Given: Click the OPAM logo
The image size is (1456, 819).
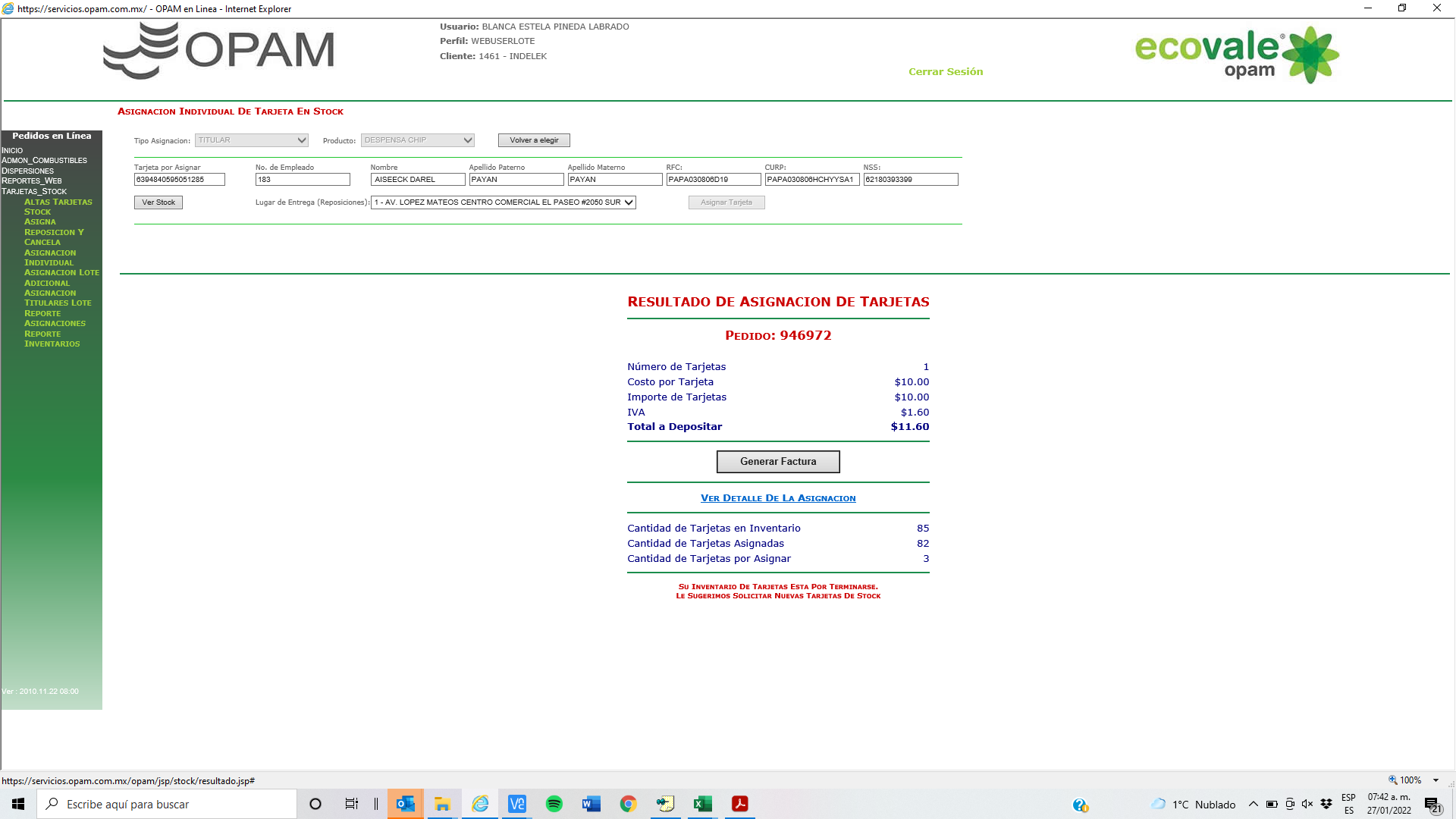Looking at the screenshot, I should 219,50.
